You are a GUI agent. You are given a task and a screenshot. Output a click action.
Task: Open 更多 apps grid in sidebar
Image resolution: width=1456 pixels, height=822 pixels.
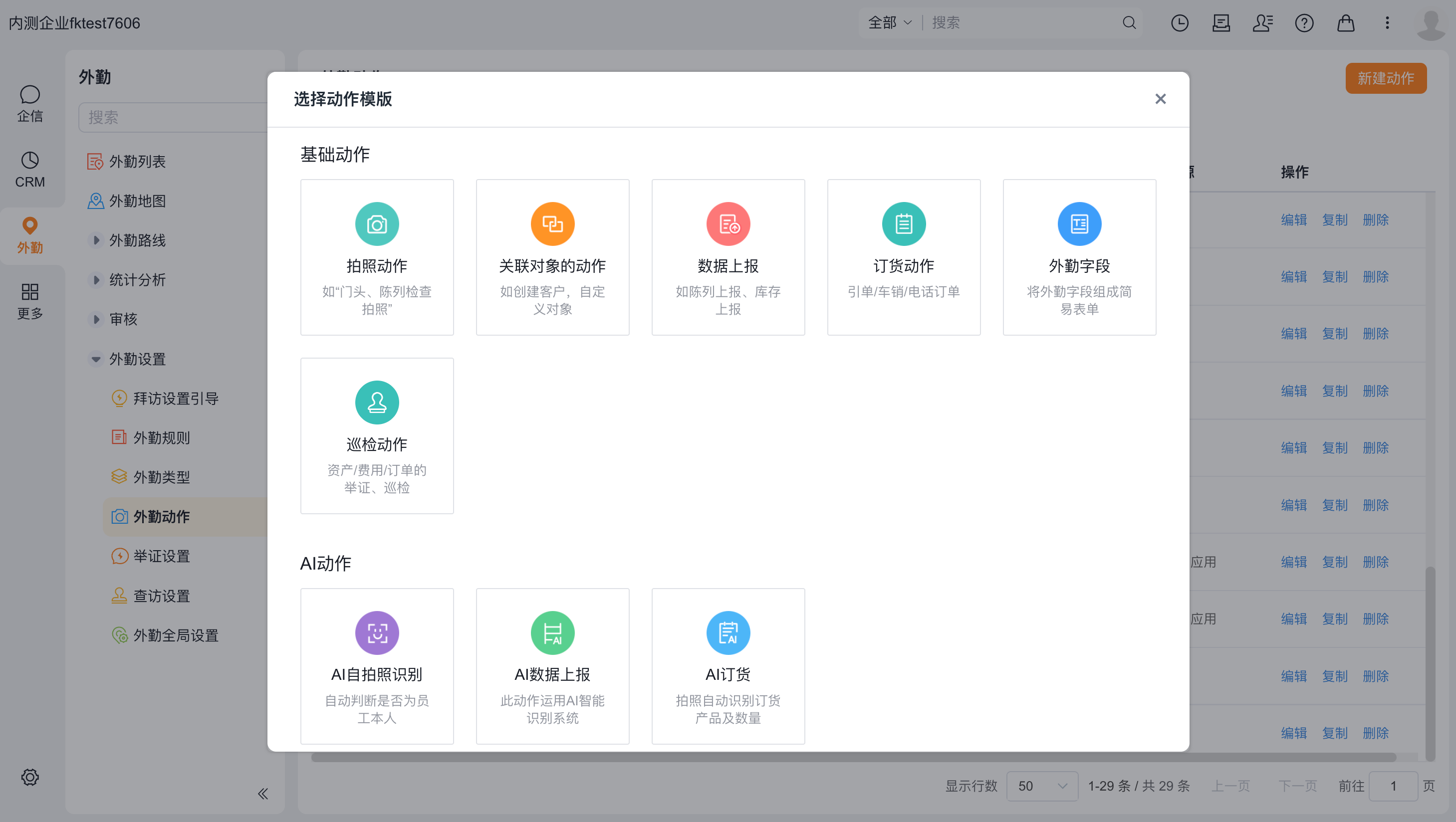coord(30,301)
